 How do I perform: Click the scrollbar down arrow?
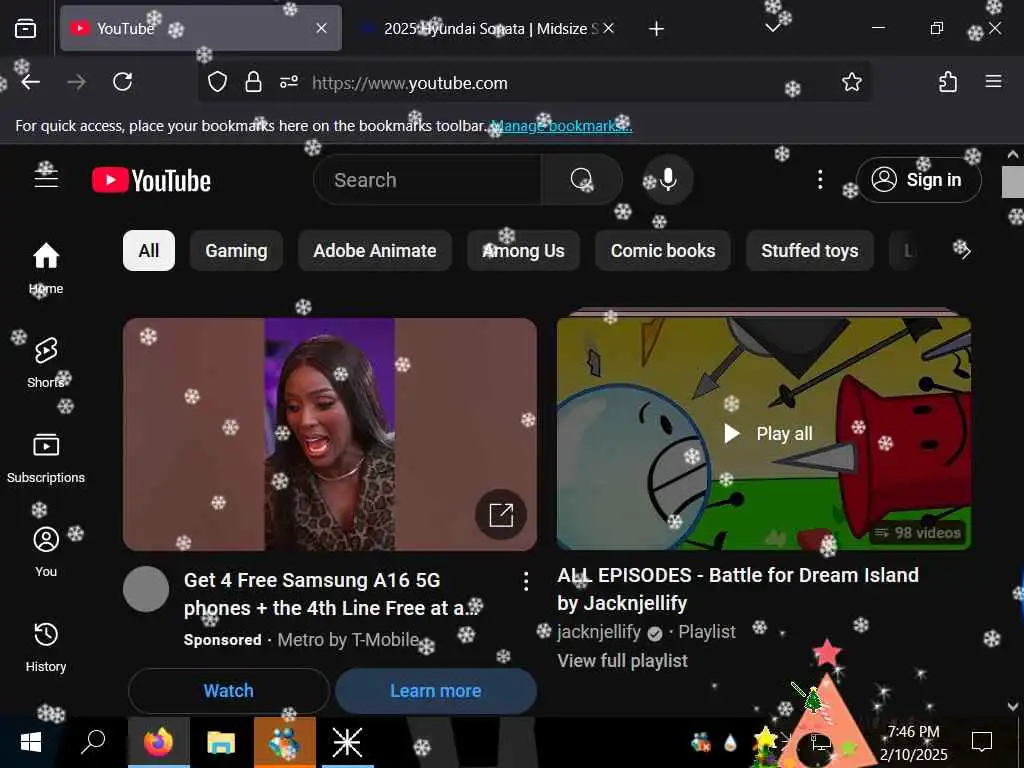click(x=1013, y=706)
